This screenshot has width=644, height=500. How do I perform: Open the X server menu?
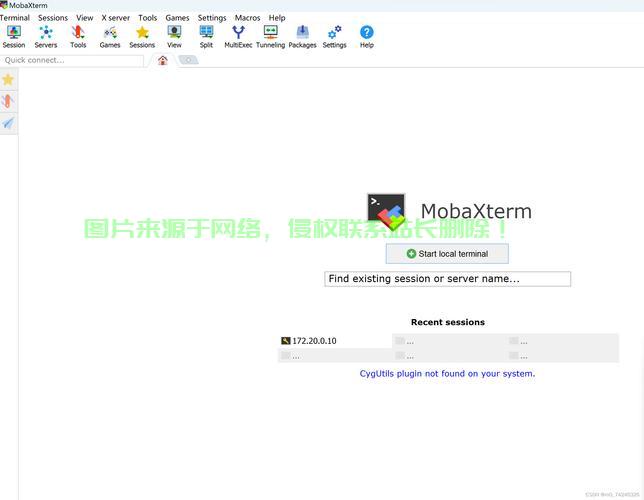[x=116, y=18]
